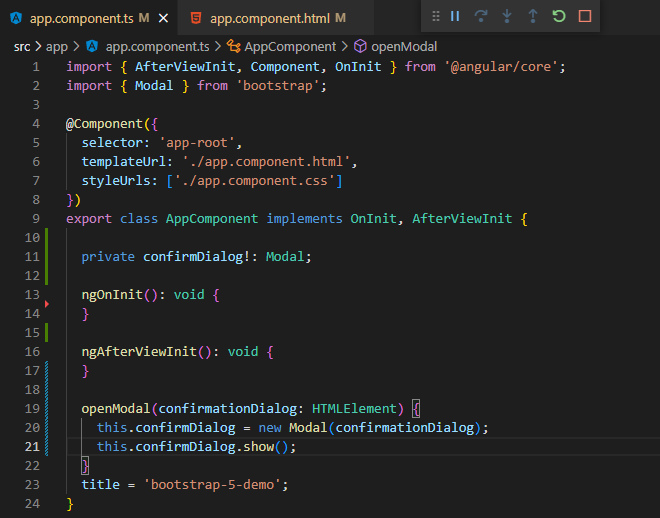
Task: Switch to the app.component.html tab
Action: [x=270, y=19]
